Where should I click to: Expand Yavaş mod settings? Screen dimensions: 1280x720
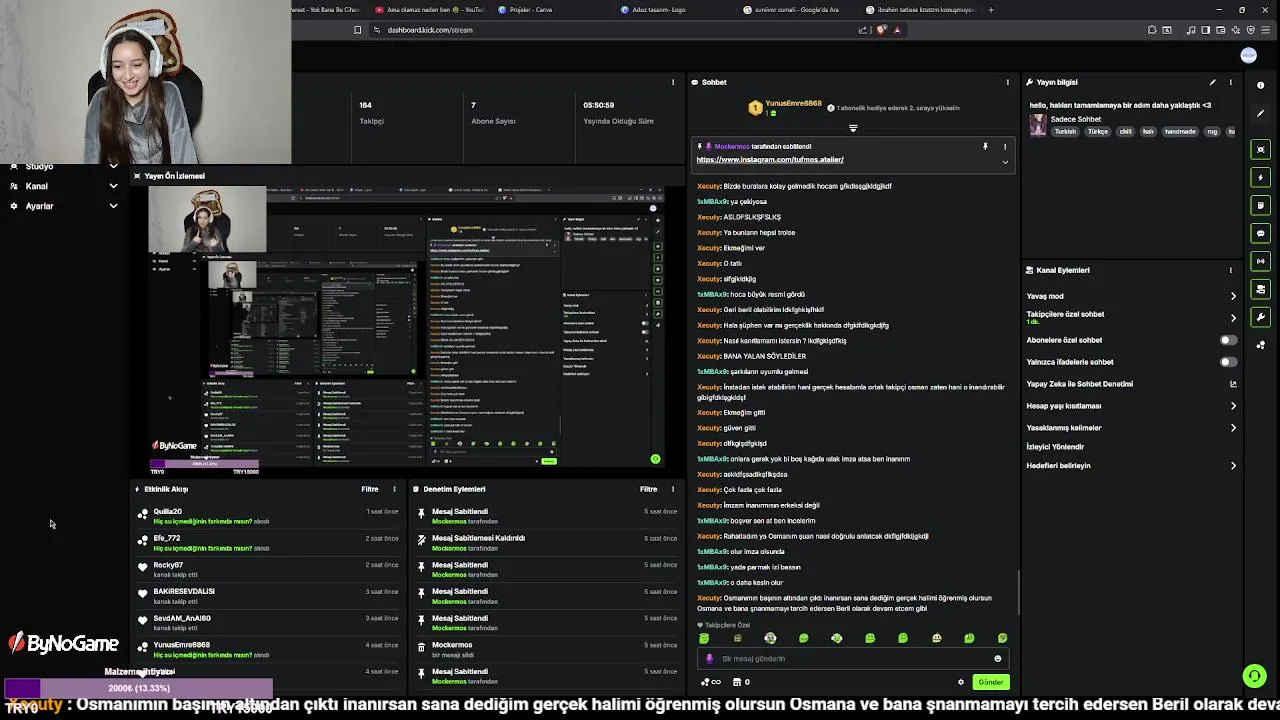click(1233, 296)
